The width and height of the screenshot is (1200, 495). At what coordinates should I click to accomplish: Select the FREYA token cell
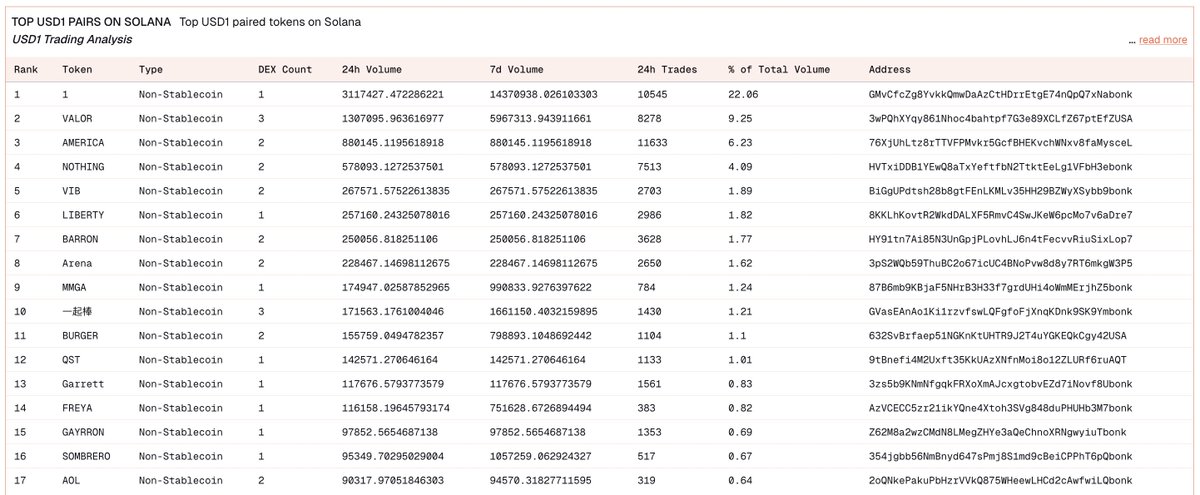77,407
